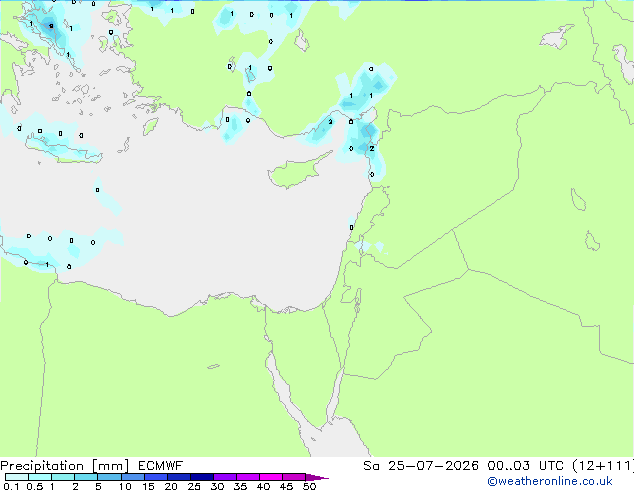This screenshot has height=490, width=634.
Task: Click the legend label 0.1
Action: (11, 486)
